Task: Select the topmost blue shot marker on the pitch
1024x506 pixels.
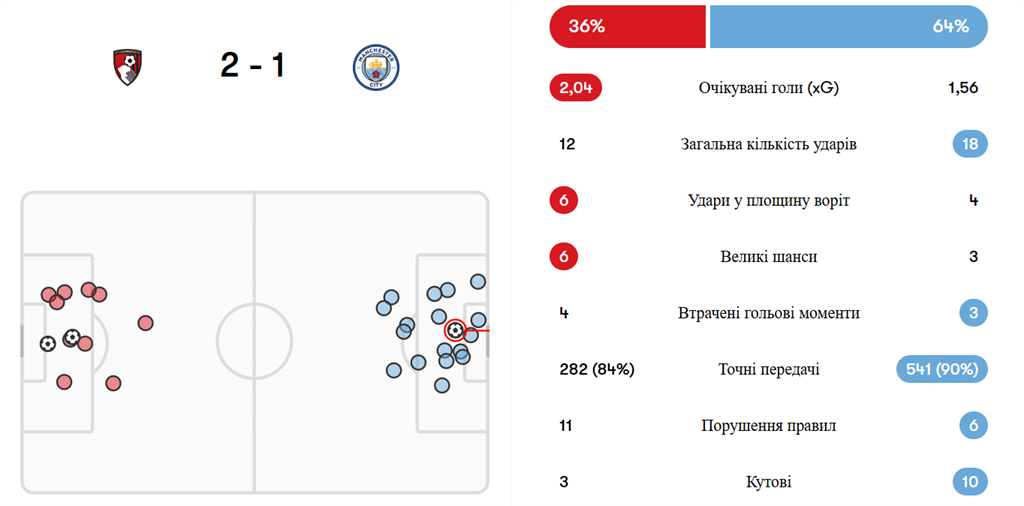Action: coord(478,281)
